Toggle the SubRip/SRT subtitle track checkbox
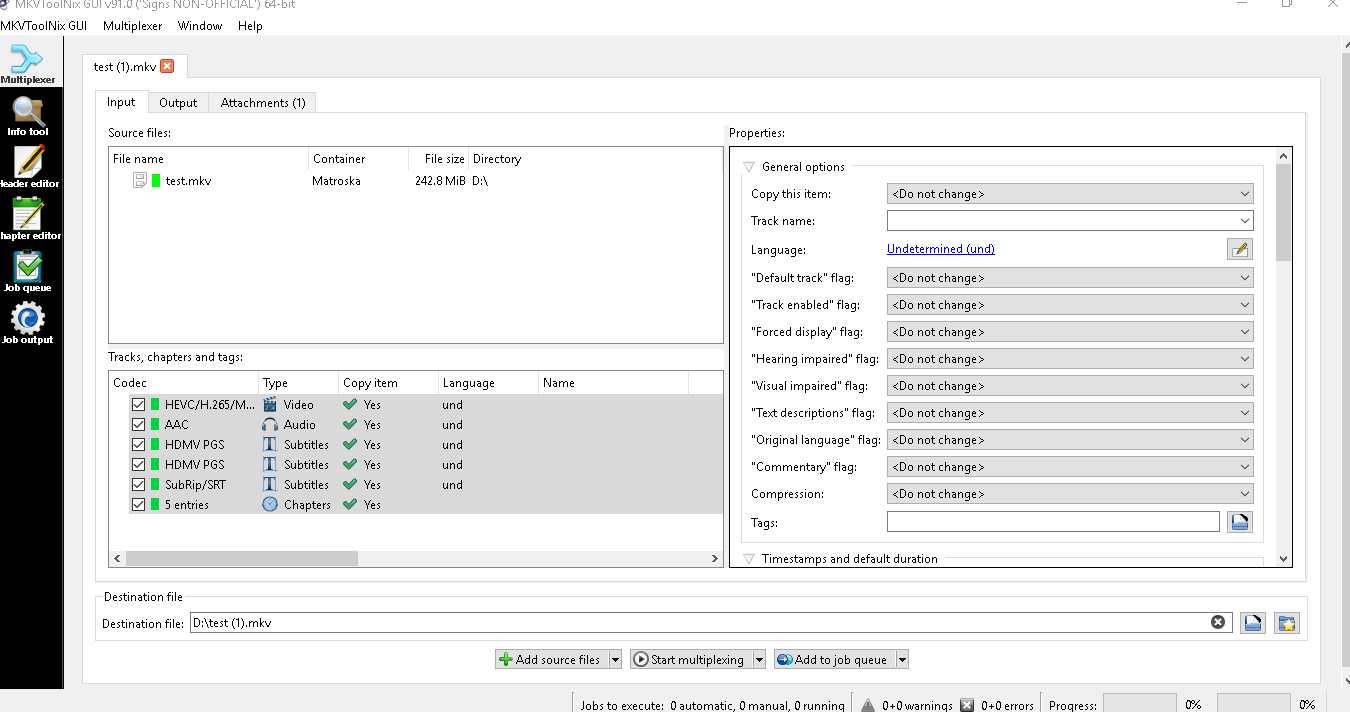This screenshot has height=712, width=1350. click(138, 485)
